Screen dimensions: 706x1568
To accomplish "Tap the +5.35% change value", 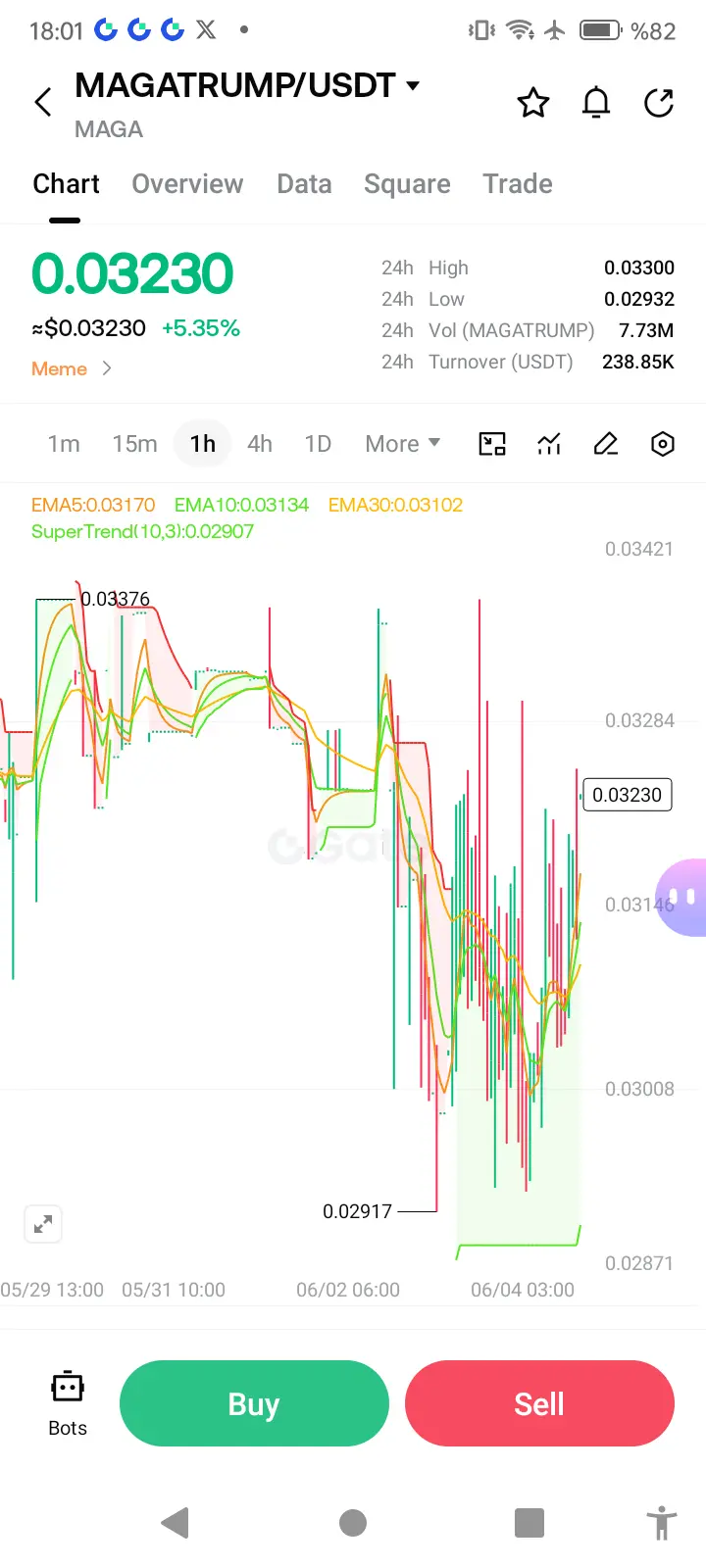I will coord(201,328).
